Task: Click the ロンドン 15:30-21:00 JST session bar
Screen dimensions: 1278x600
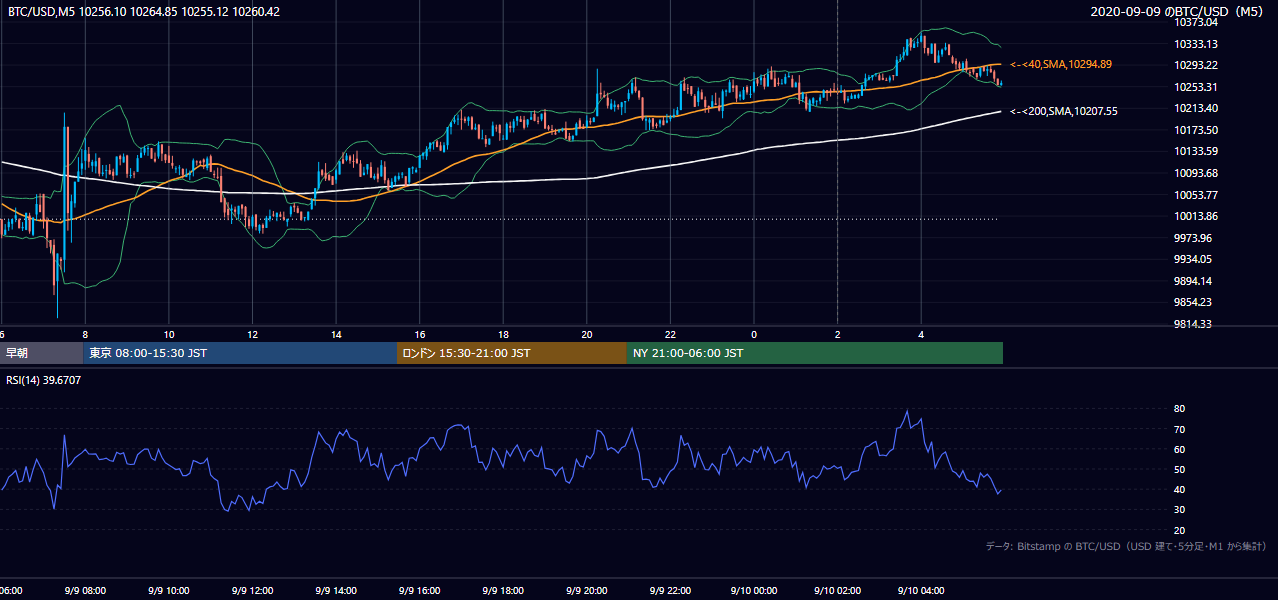Action: pos(512,353)
